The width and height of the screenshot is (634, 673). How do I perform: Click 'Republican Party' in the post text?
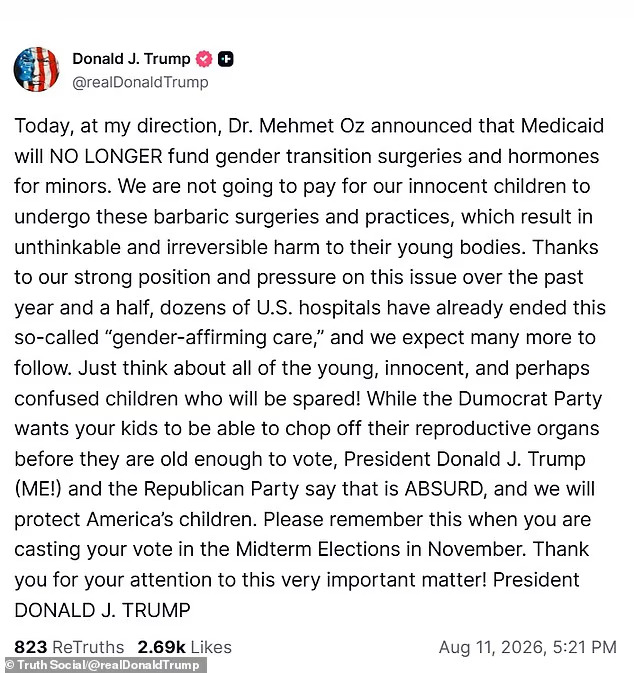tap(221, 489)
